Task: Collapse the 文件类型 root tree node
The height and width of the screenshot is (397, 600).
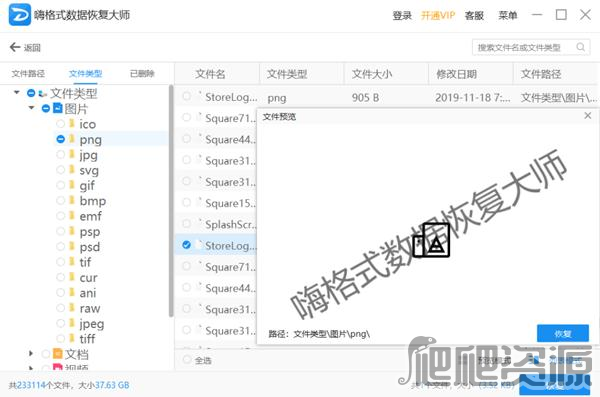Action: pos(16,92)
